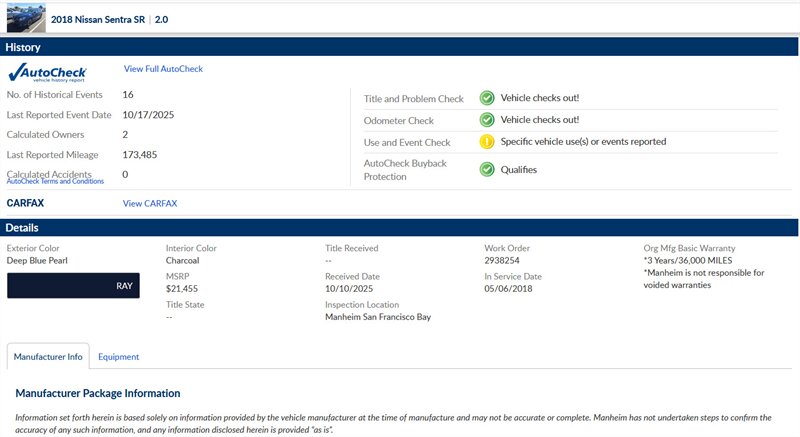Click the green check beside Odometer Check
800x437 pixels.
click(487, 120)
